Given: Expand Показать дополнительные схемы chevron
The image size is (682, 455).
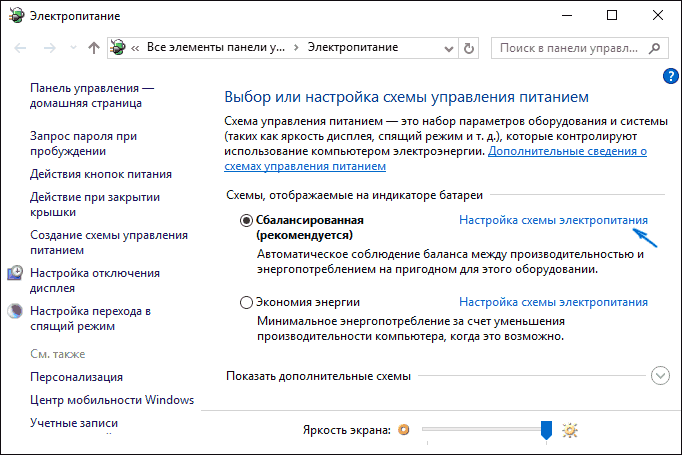Looking at the screenshot, I should coord(660,375).
